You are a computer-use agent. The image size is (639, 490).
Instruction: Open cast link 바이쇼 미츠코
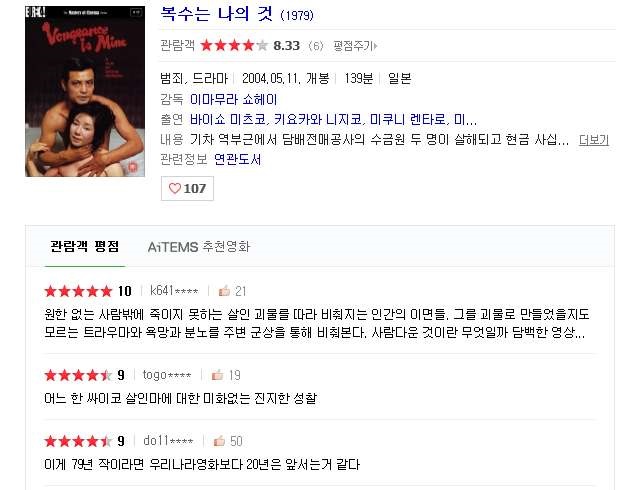tap(228, 119)
